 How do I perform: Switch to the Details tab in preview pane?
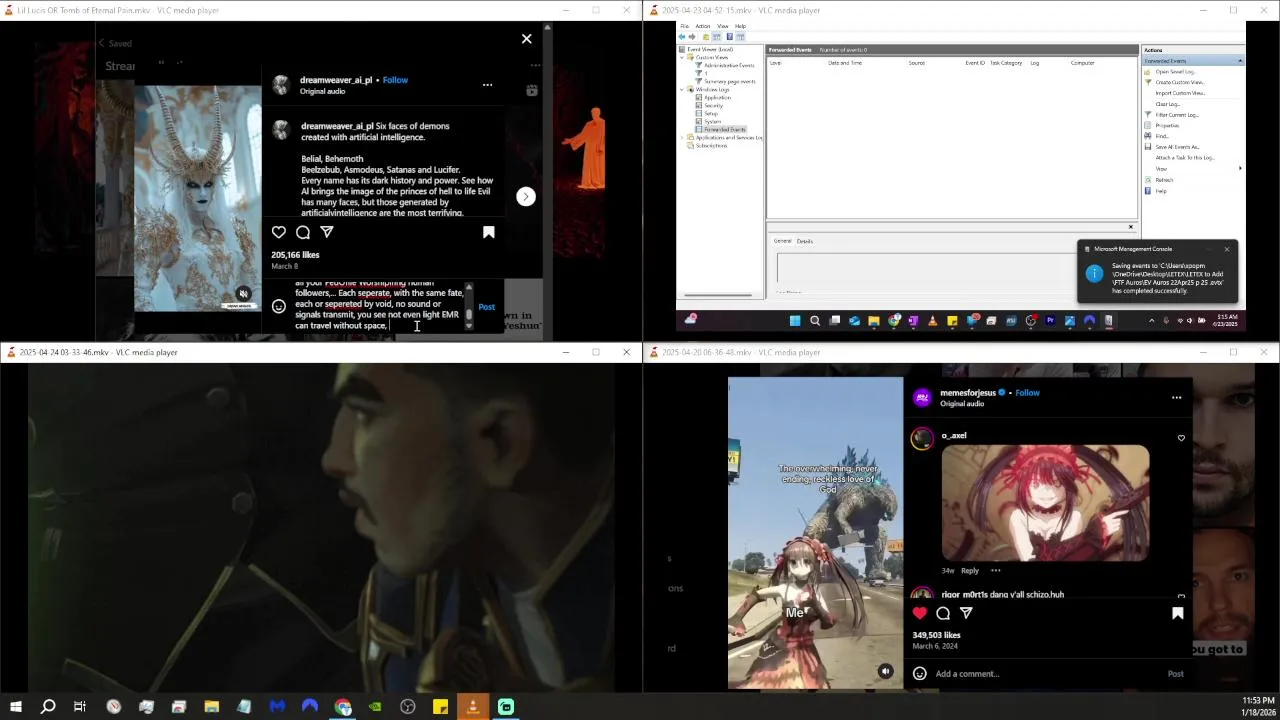tap(804, 241)
